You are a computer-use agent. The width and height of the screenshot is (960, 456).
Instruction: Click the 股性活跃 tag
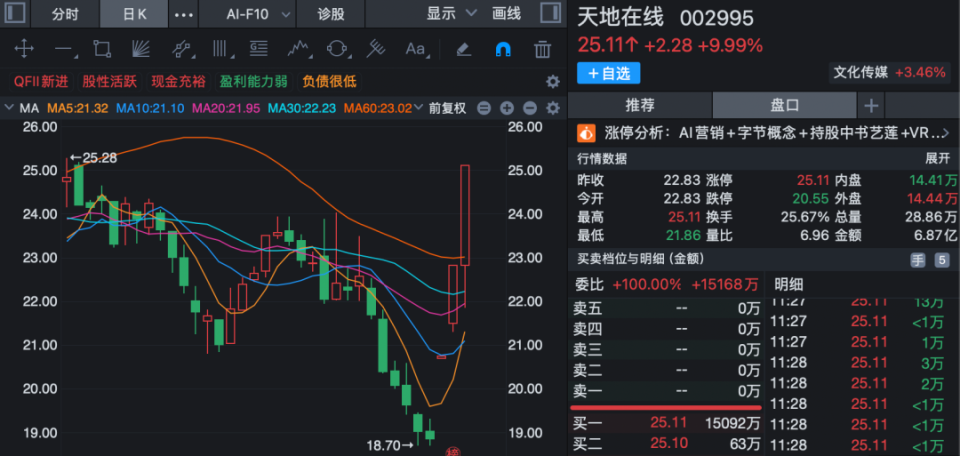coord(110,81)
